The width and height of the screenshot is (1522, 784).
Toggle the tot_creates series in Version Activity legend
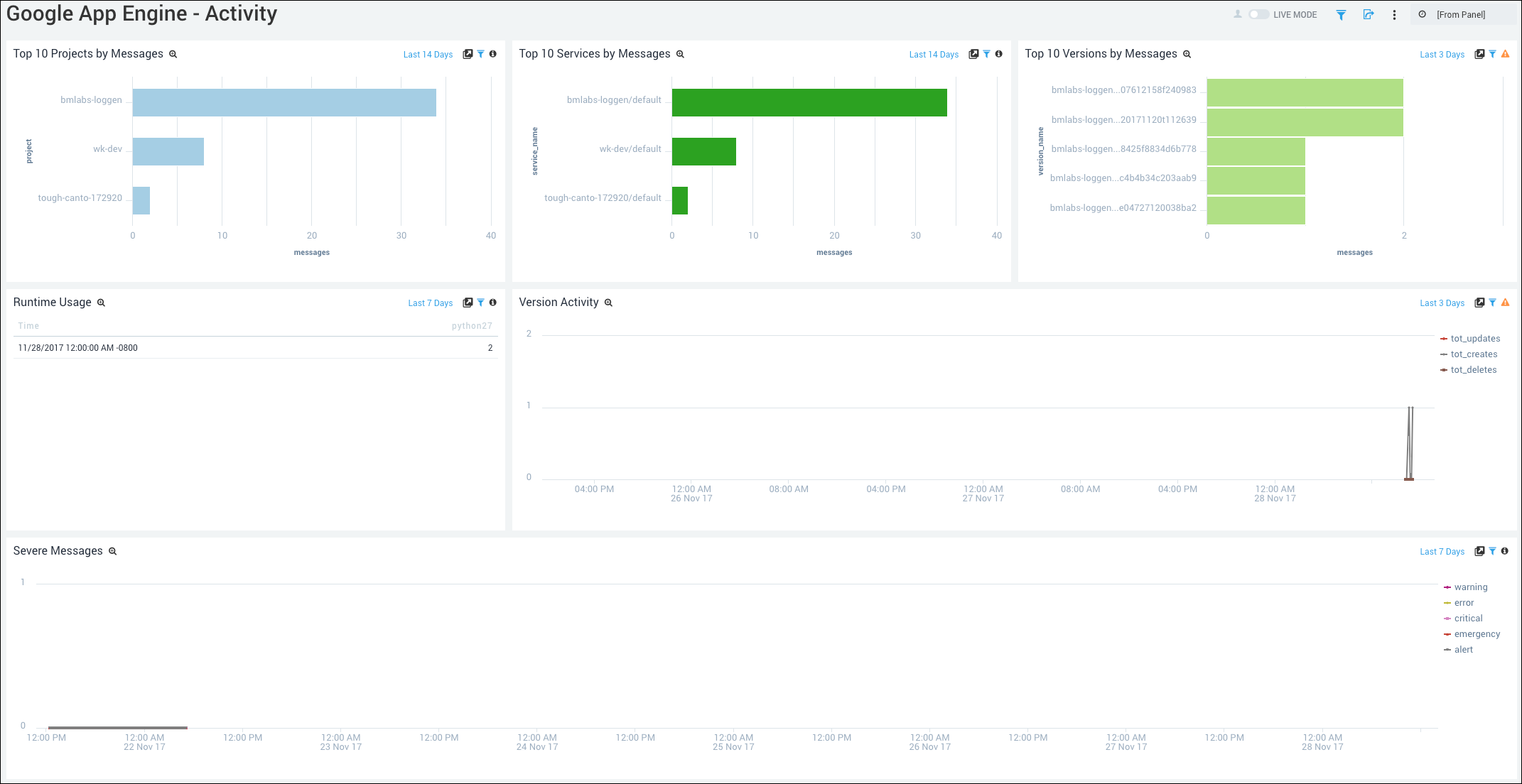(x=1474, y=354)
